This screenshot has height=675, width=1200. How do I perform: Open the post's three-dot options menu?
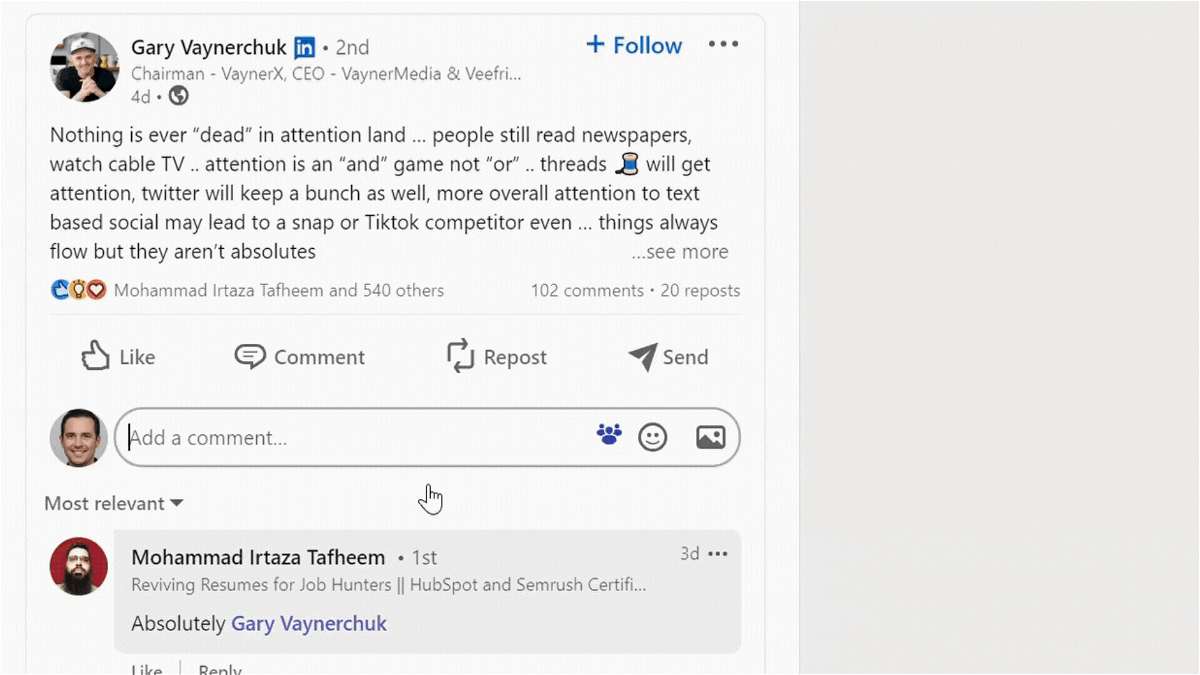tap(723, 44)
